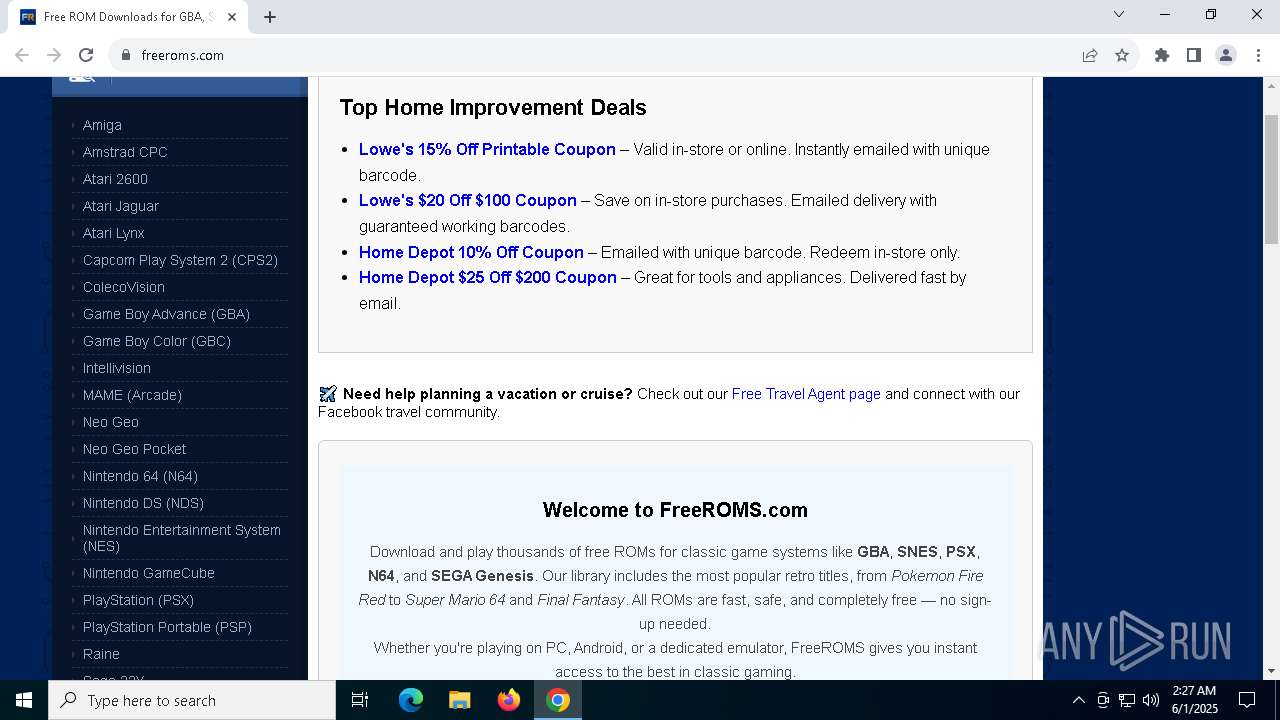Close the Free ROM Downloads tab

[x=233, y=17]
